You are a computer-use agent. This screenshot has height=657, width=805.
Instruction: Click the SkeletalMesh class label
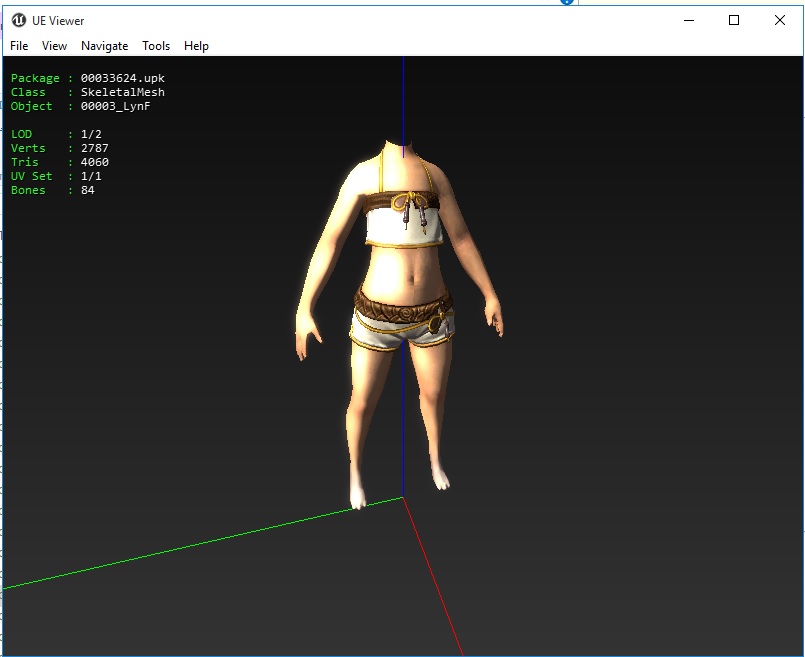click(122, 92)
